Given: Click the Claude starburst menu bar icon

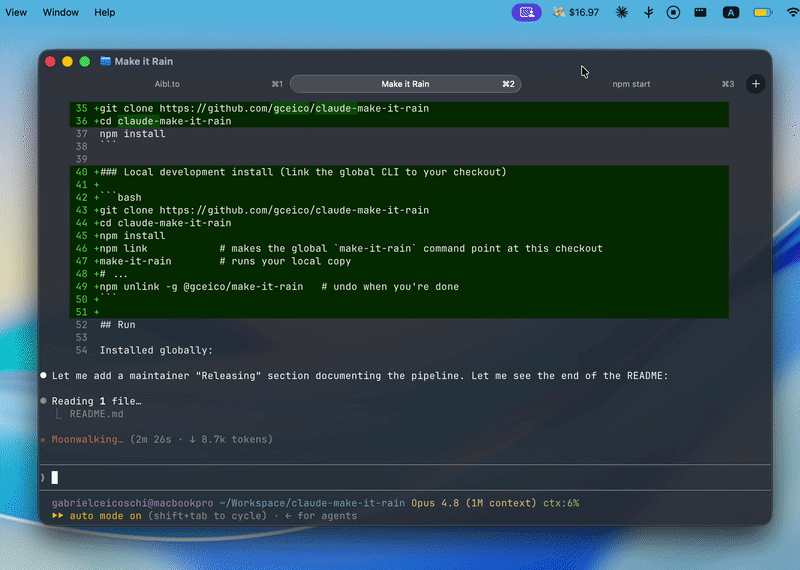Looking at the screenshot, I should [621, 12].
